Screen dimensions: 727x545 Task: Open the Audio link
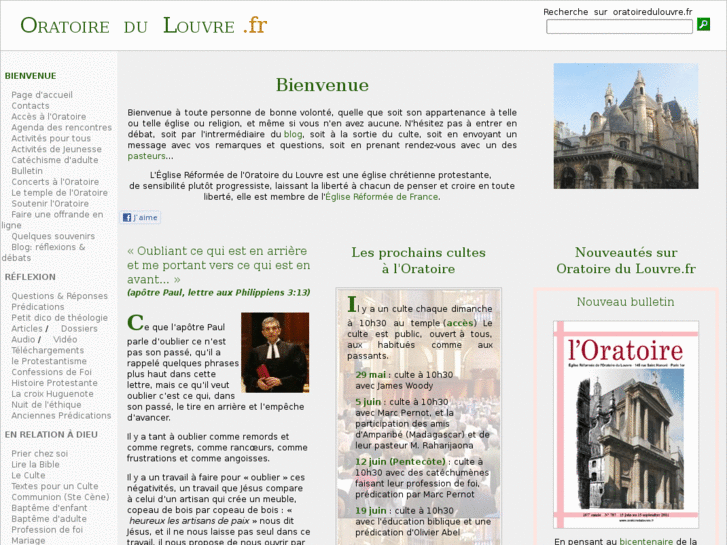(23, 340)
